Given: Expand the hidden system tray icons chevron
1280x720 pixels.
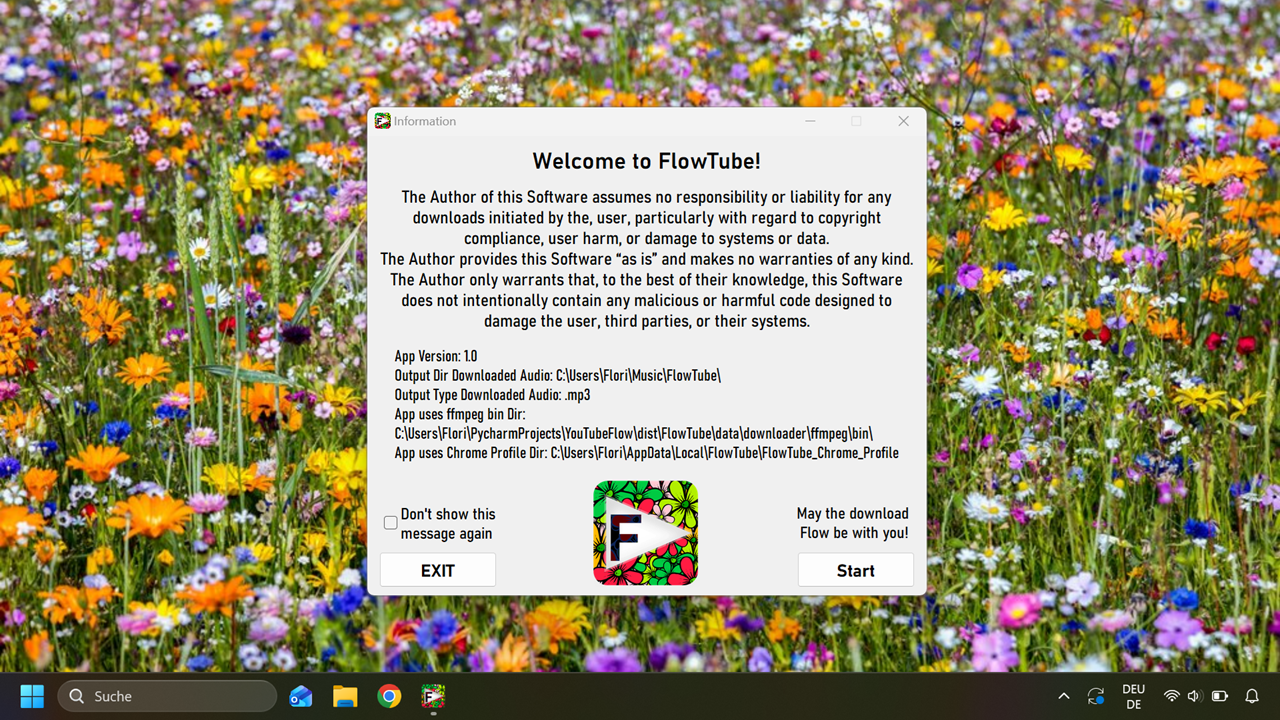Looking at the screenshot, I should pyautogui.click(x=1064, y=696).
